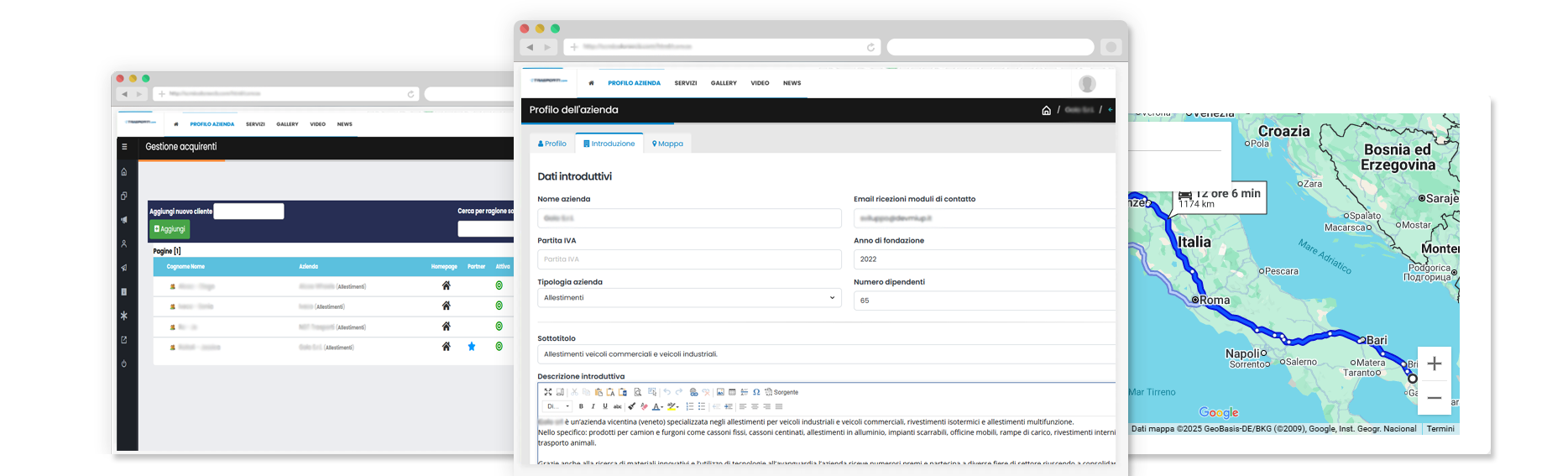Click the megaphone icon in the sidebar

pos(124,220)
